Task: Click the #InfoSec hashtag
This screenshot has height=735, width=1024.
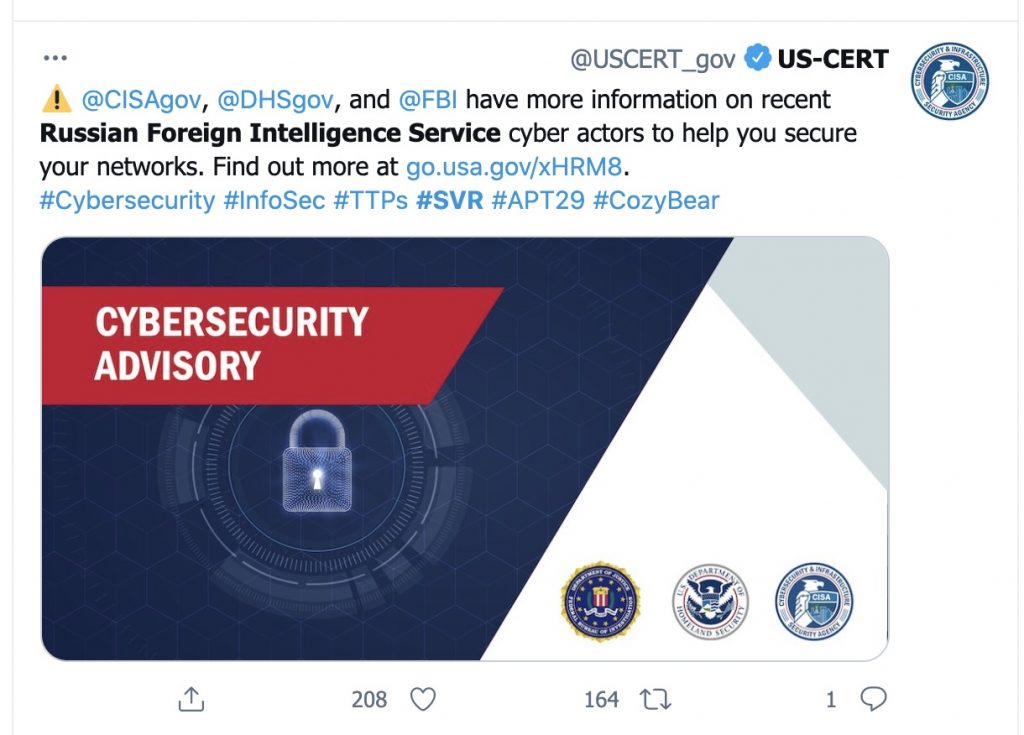Action: click(274, 200)
